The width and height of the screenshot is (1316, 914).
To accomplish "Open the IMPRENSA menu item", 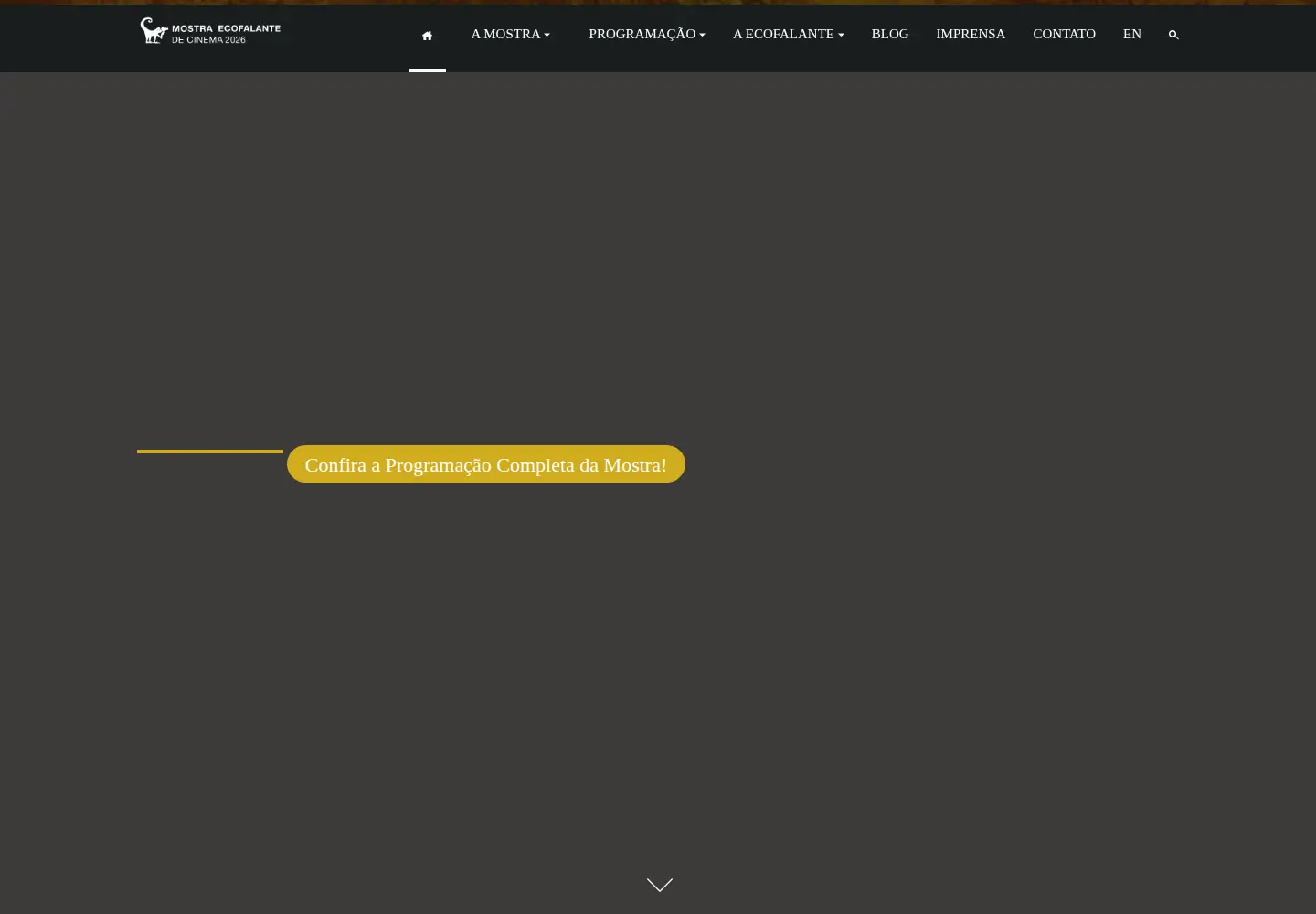I will [971, 34].
